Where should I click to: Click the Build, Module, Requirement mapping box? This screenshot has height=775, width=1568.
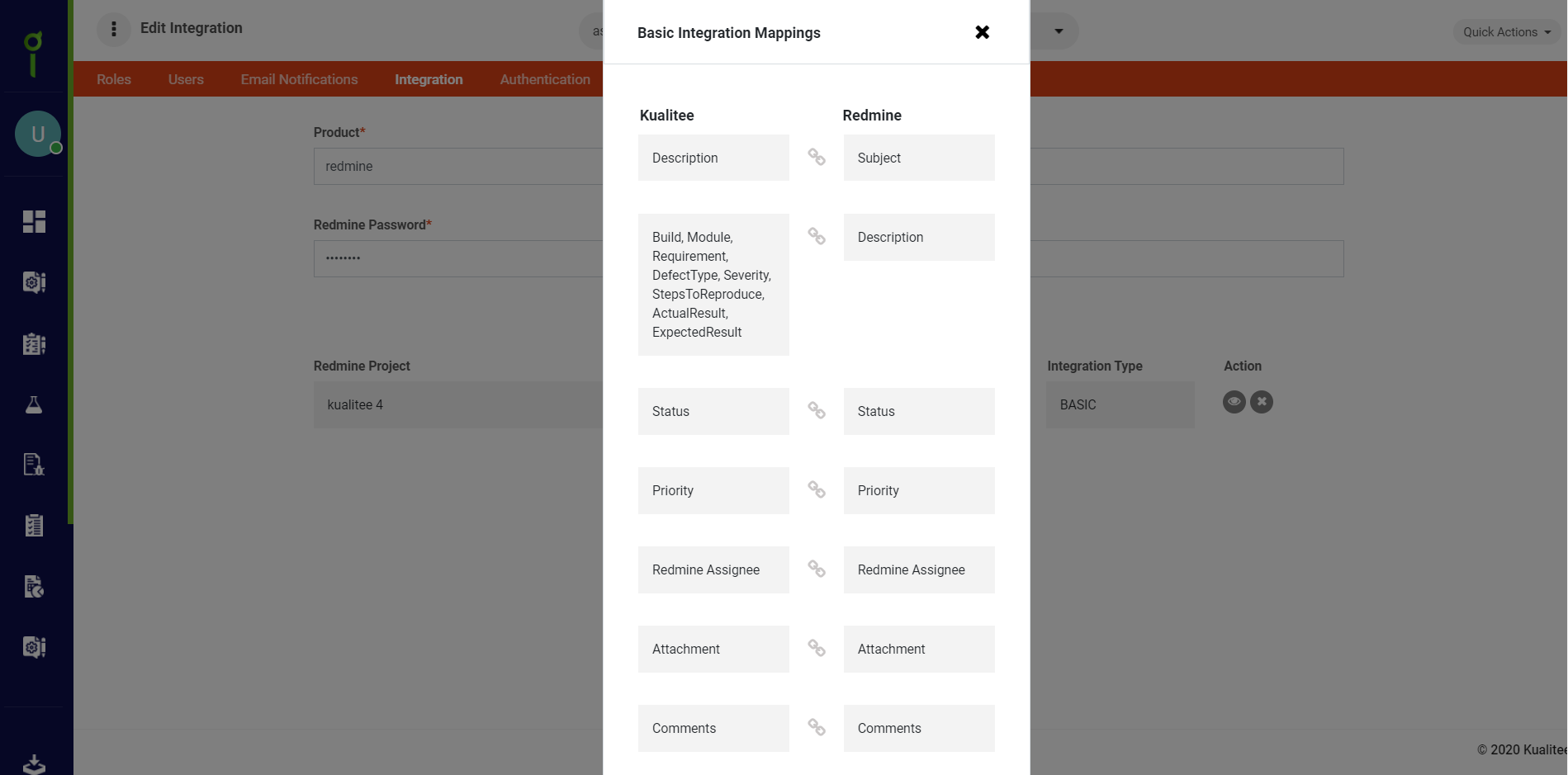[713, 285]
